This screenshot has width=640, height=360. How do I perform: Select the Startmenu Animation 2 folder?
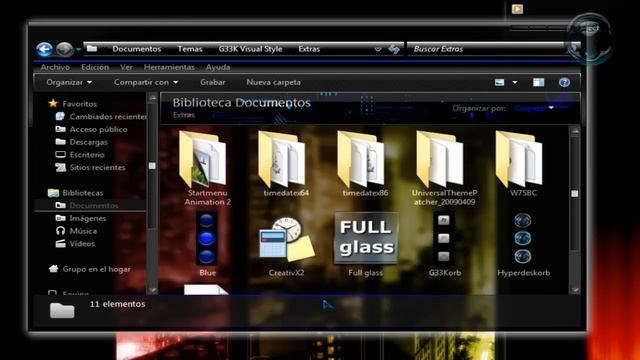tap(207, 169)
